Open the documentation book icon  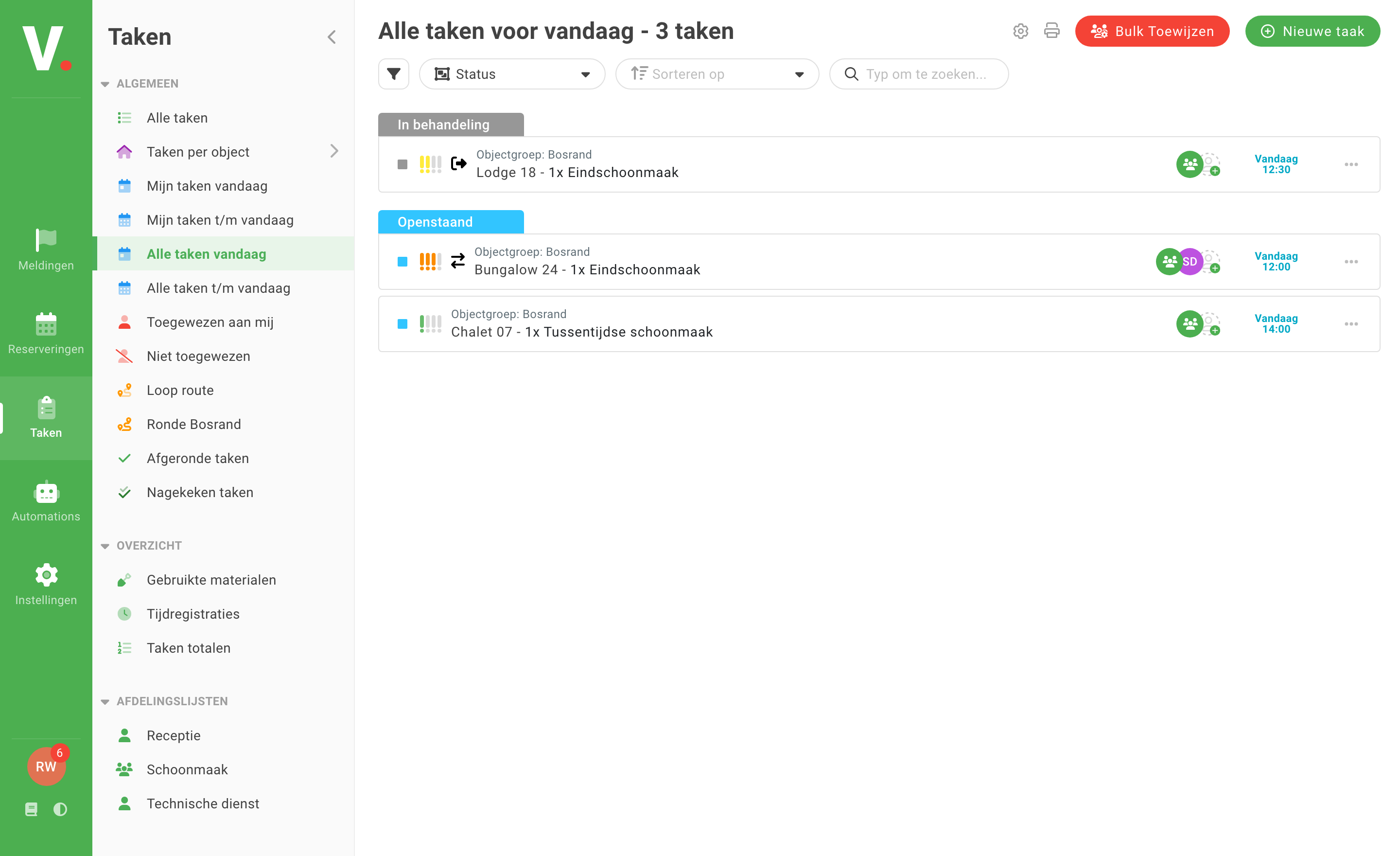31,809
